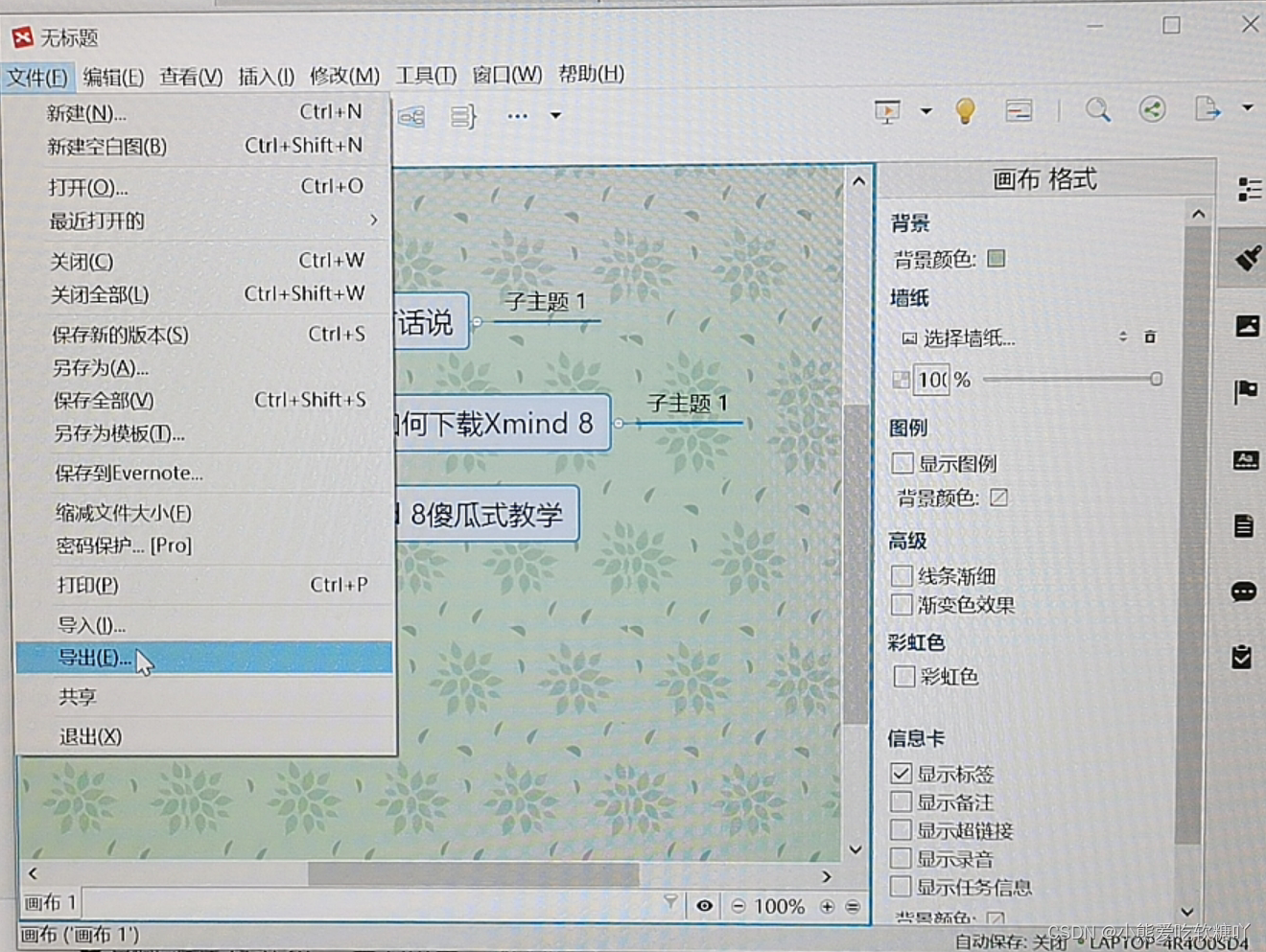1266x952 pixels.
Task: Open the outline sidebar icon
Action: coord(1249,189)
